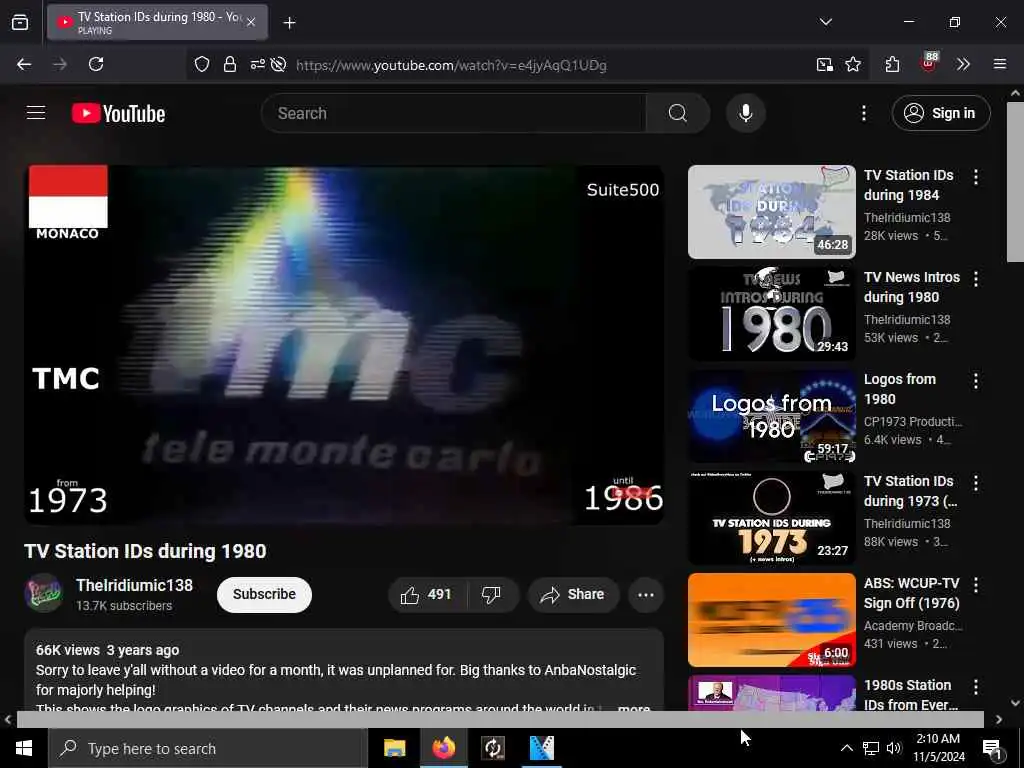This screenshot has height=768, width=1024.
Task: Click the video player showing TMC
Action: (x=344, y=345)
